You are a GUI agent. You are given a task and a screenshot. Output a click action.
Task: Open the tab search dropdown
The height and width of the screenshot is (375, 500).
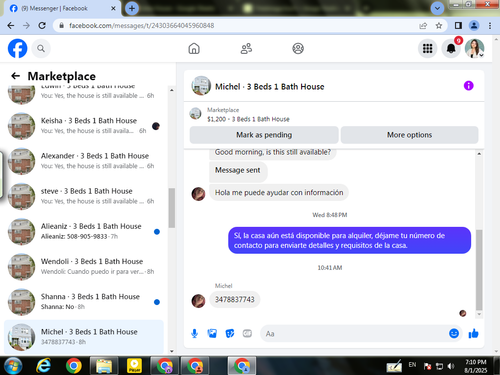437,8
